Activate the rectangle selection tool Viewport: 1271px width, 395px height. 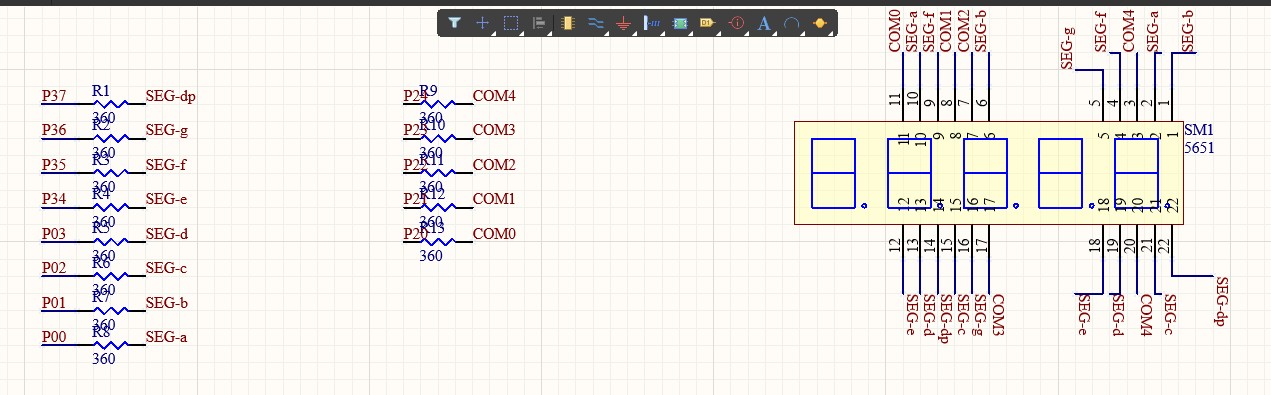[x=510, y=22]
